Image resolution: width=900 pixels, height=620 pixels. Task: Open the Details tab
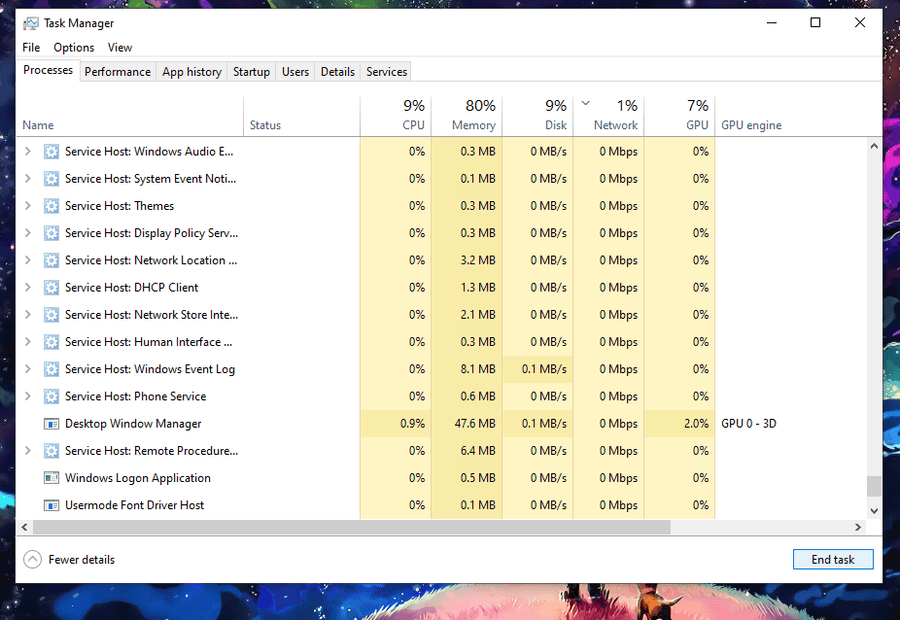coord(338,72)
